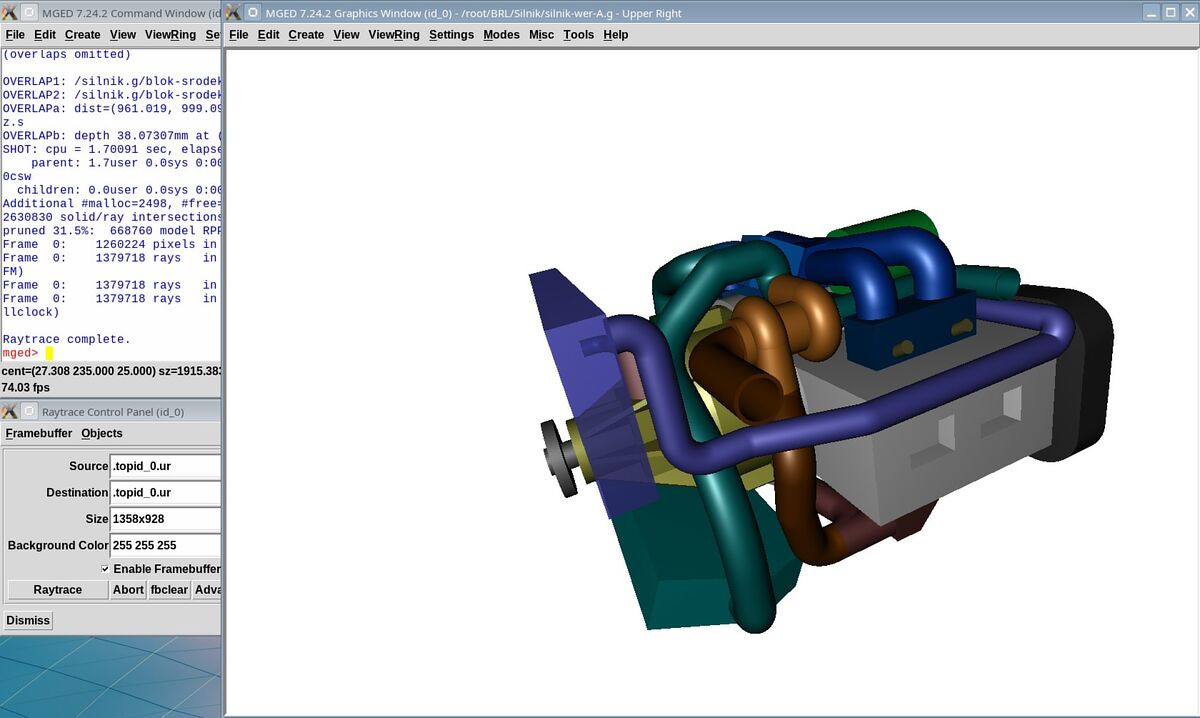Click the sticky button in Command Window titlebar
Image resolution: width=1200 pixels, height=718 pixels.
click(x=29, y=13)
